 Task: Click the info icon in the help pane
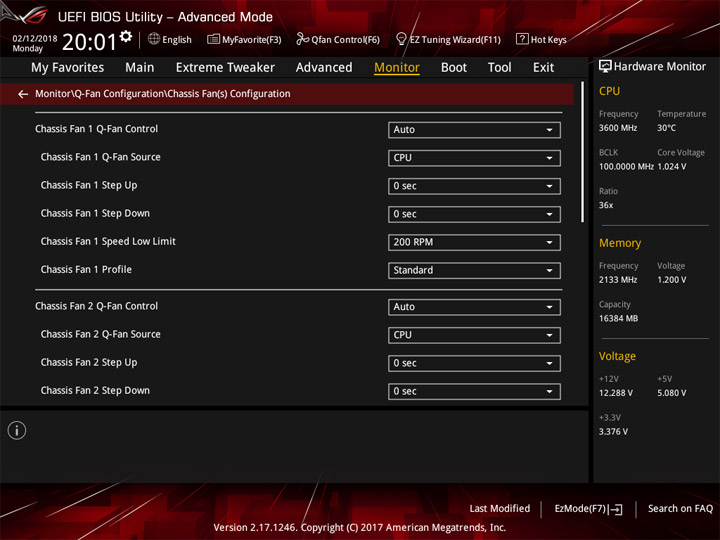click(17, 430)
